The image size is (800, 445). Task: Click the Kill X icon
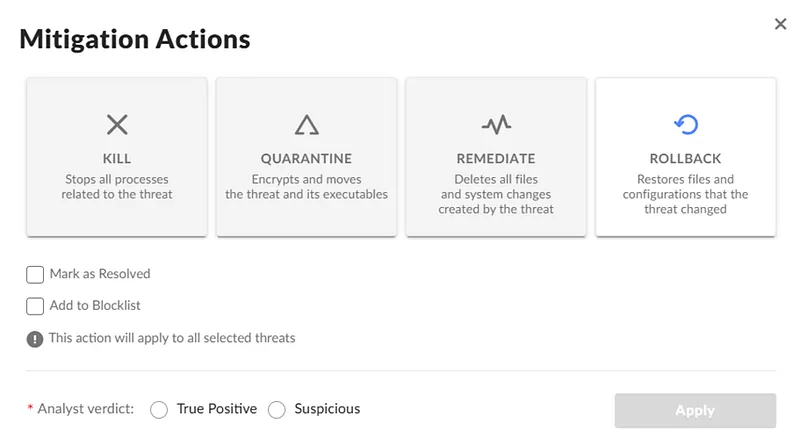[x=117, y=125]
